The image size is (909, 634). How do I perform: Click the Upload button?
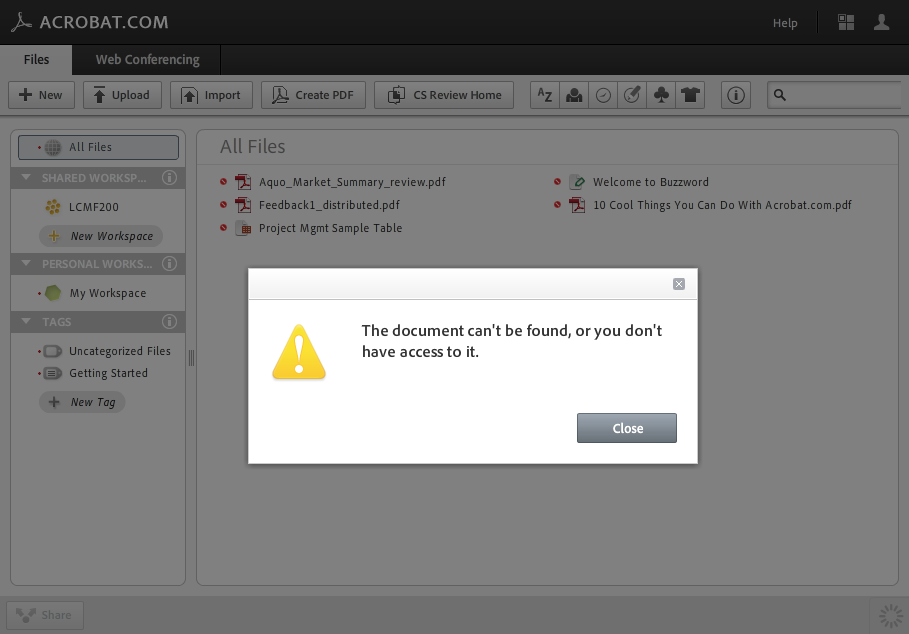point(122,95)
